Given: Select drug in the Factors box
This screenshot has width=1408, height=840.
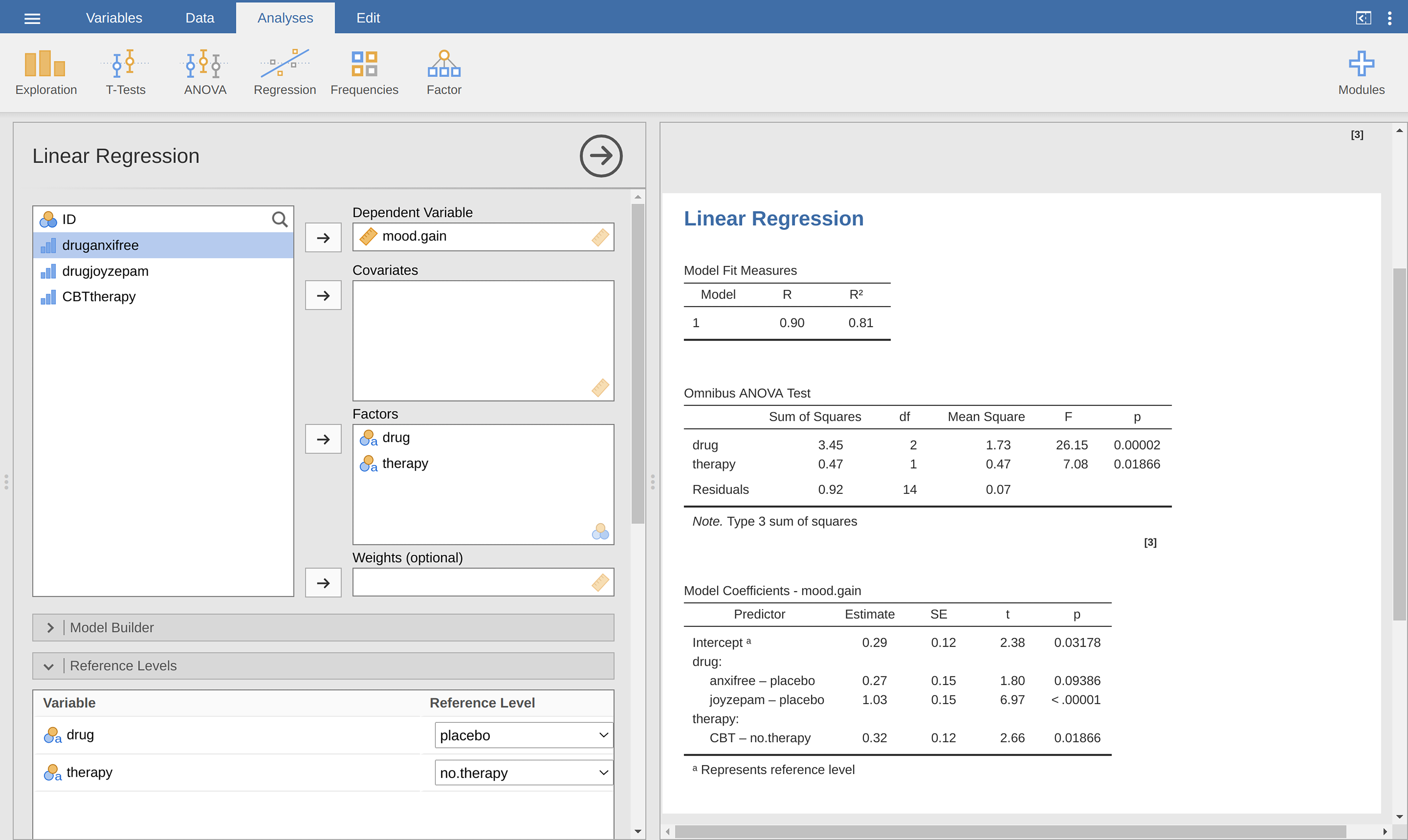Looking at the screenshot, I should tap(483, 438).
